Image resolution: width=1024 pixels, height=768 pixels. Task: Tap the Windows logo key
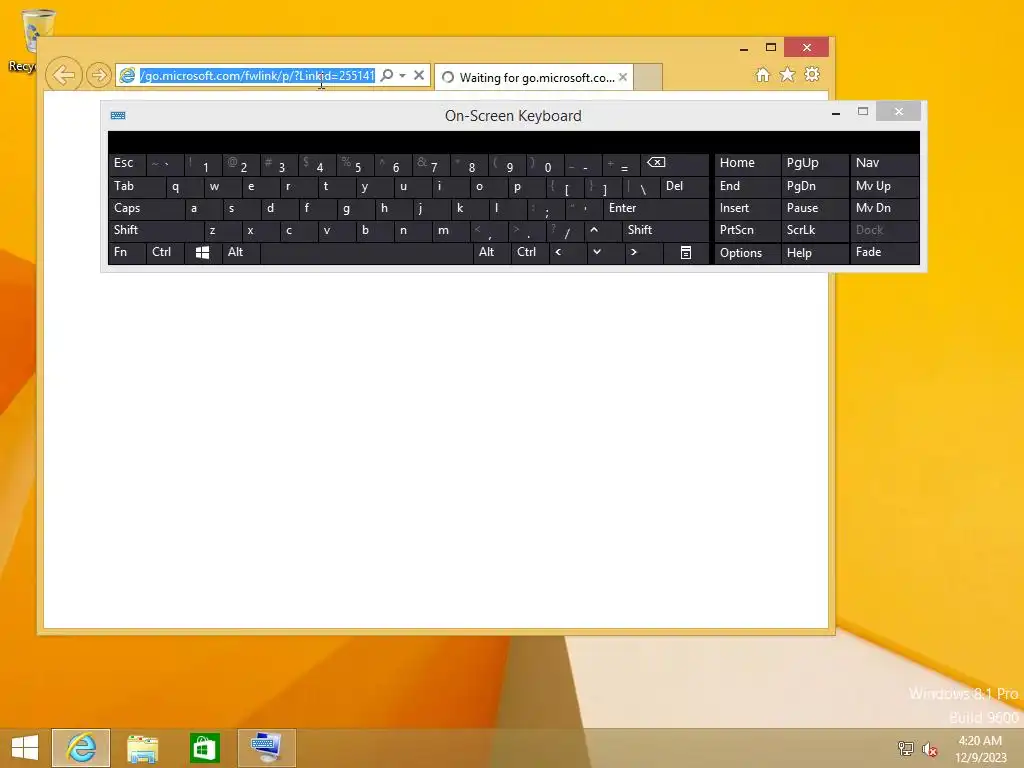[202, 253]
